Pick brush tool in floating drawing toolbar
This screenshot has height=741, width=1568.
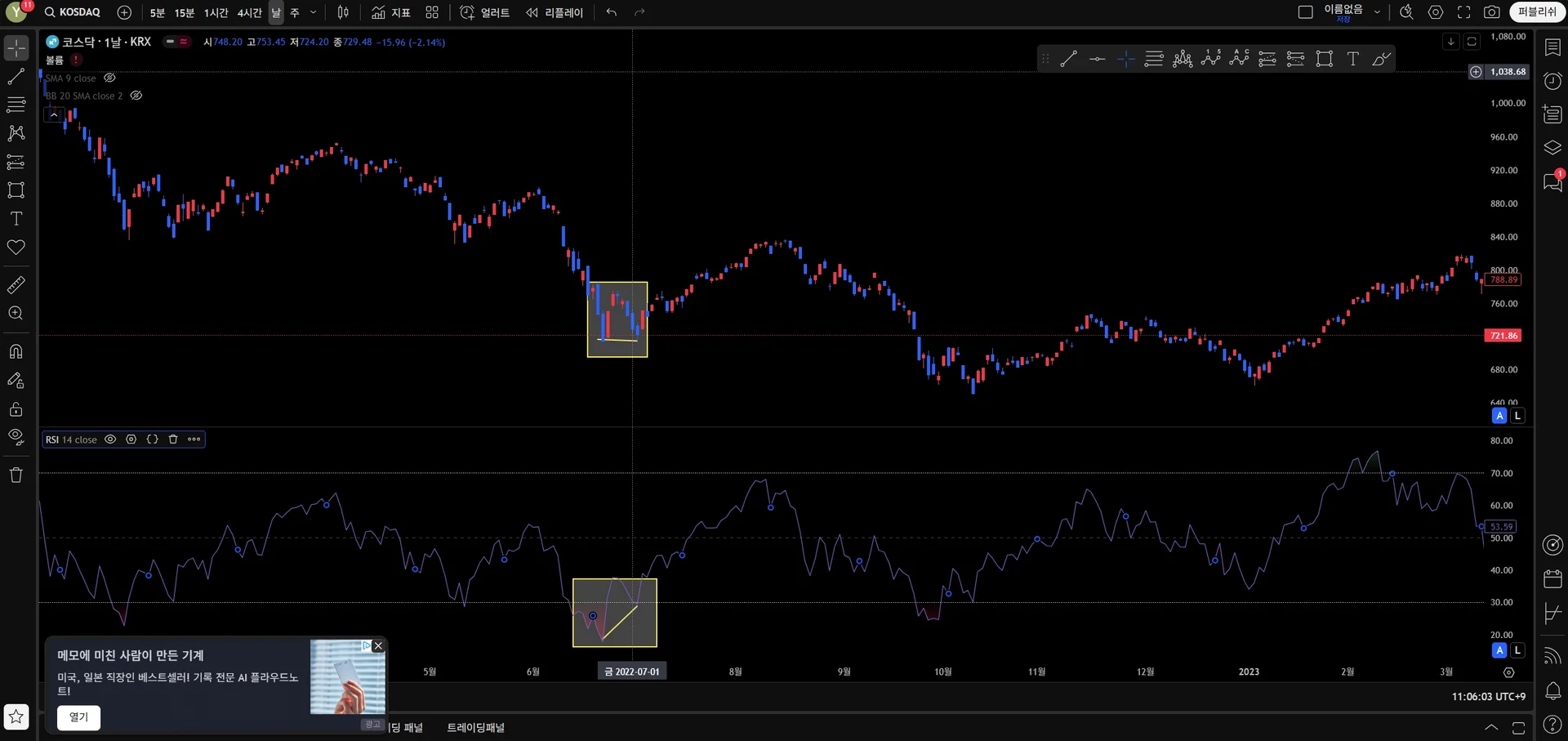(1381, 59)
